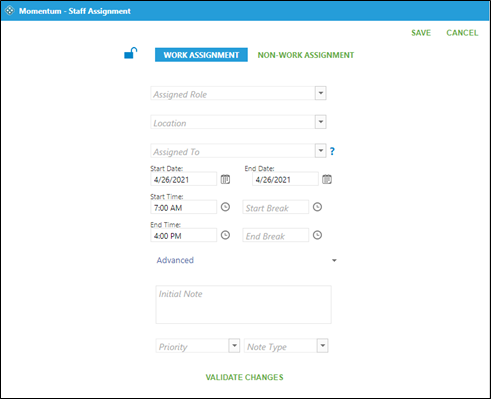The image size is (491, 399).
Task: Click the Momentum app icon in title bar
Action: point(10,11)
